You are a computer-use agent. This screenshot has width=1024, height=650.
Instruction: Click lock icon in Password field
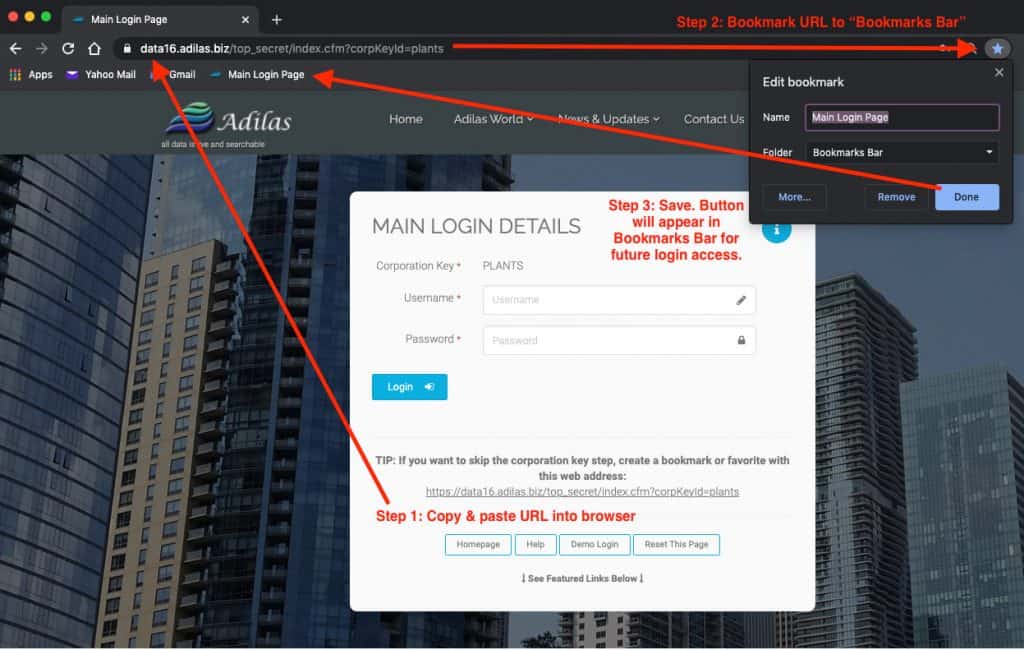(741, 340)
